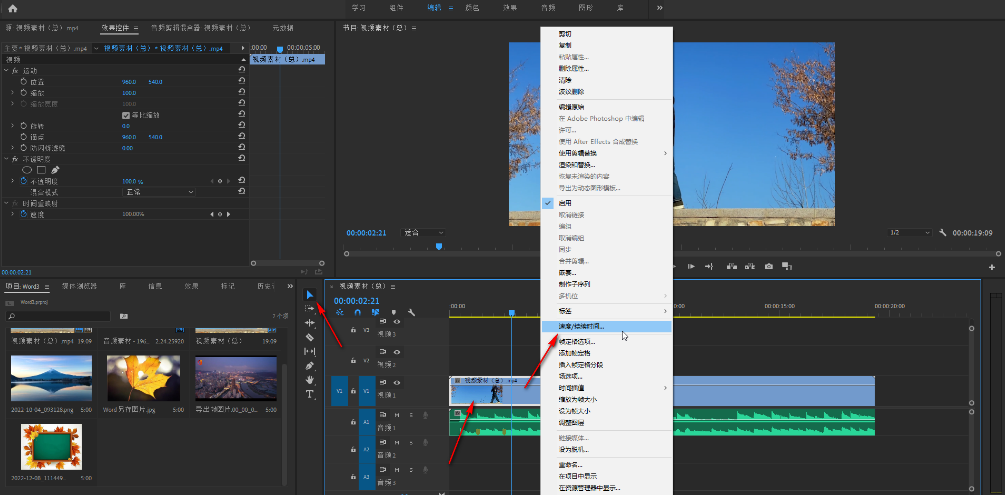Viewport: 1005px width, 495px height.
Task: Toggle eye visibility for video track V3
Action: tap(397, 323)
